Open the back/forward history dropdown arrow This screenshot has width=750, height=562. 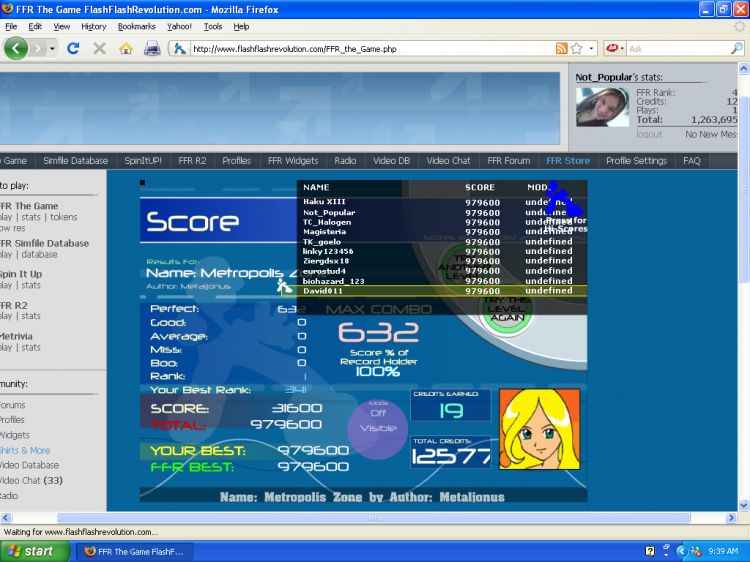(x=52, y=48)
